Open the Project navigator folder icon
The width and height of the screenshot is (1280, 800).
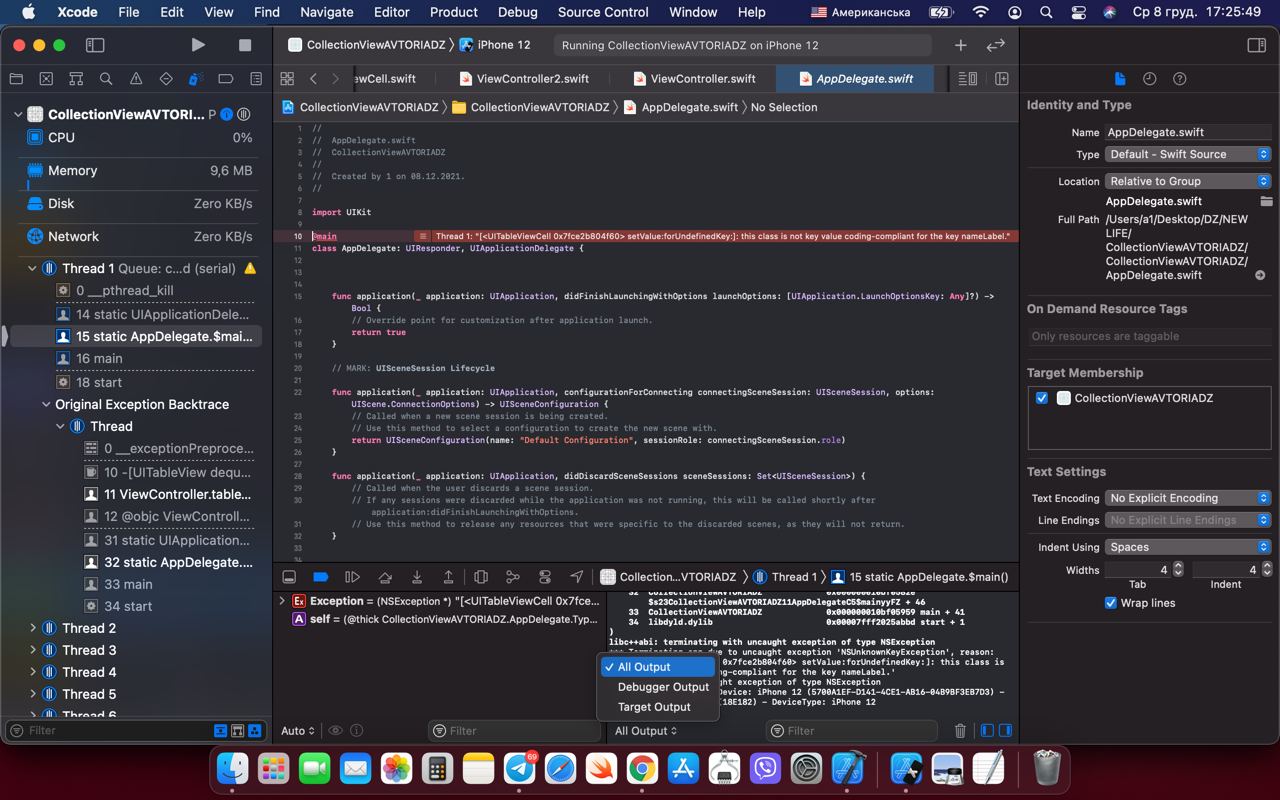[16, 79]
